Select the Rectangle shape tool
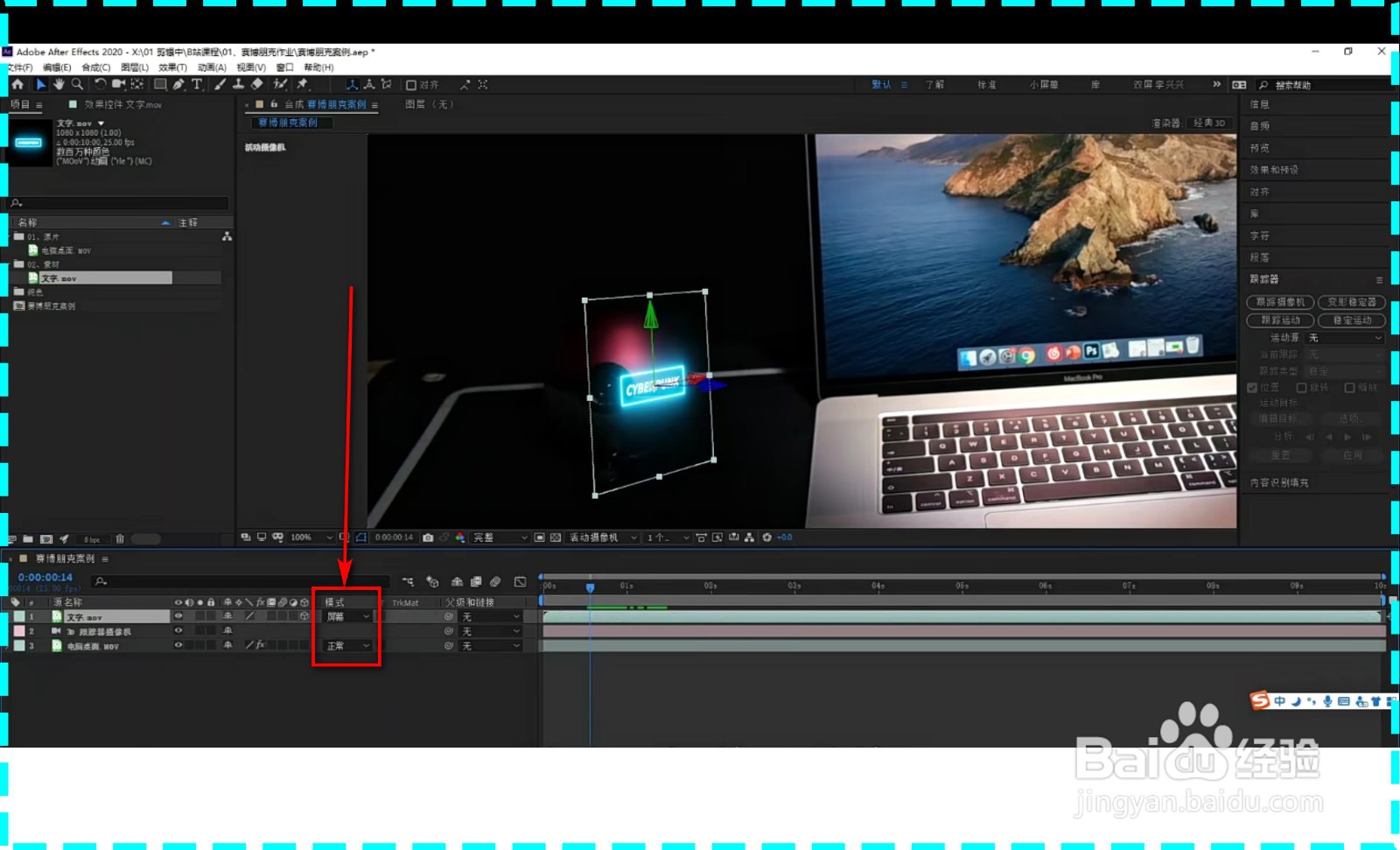The image size is (1400, 850). [x=160, y=84]
